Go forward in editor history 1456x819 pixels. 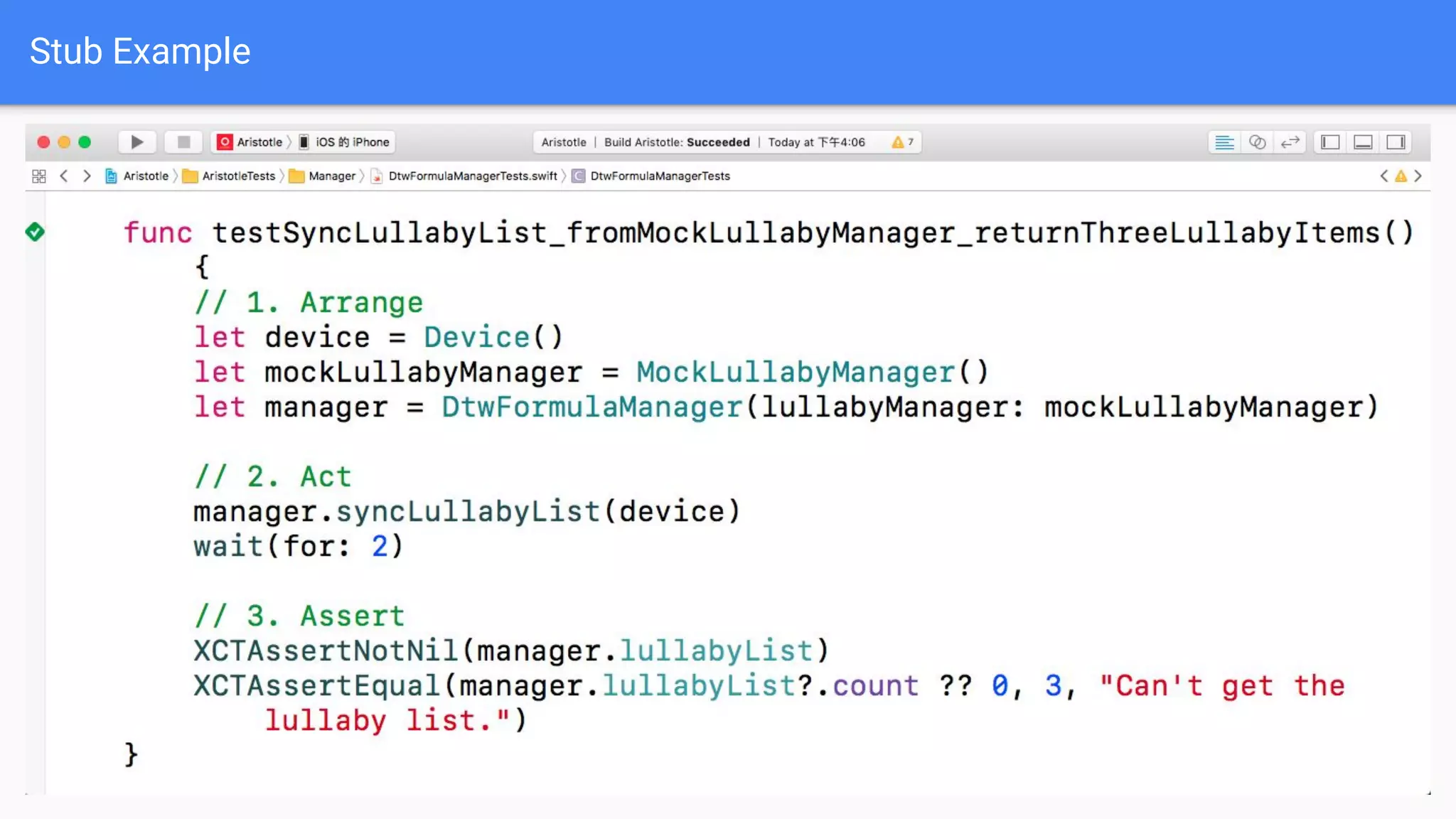coord(87,176)
